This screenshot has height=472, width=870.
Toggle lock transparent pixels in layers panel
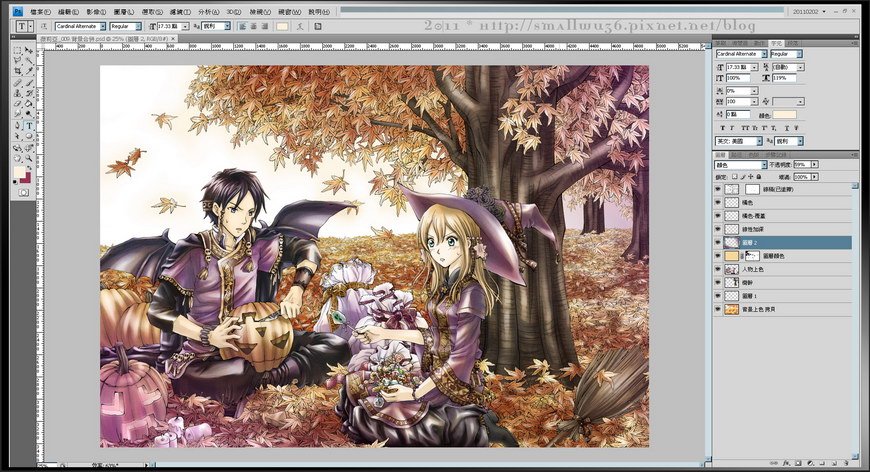click(735, 176)
